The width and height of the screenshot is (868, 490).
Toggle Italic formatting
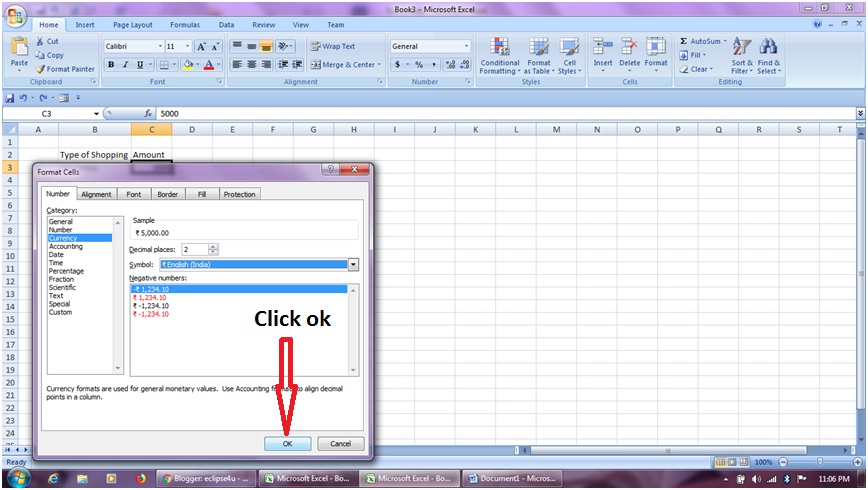click(x=126, y=65)
